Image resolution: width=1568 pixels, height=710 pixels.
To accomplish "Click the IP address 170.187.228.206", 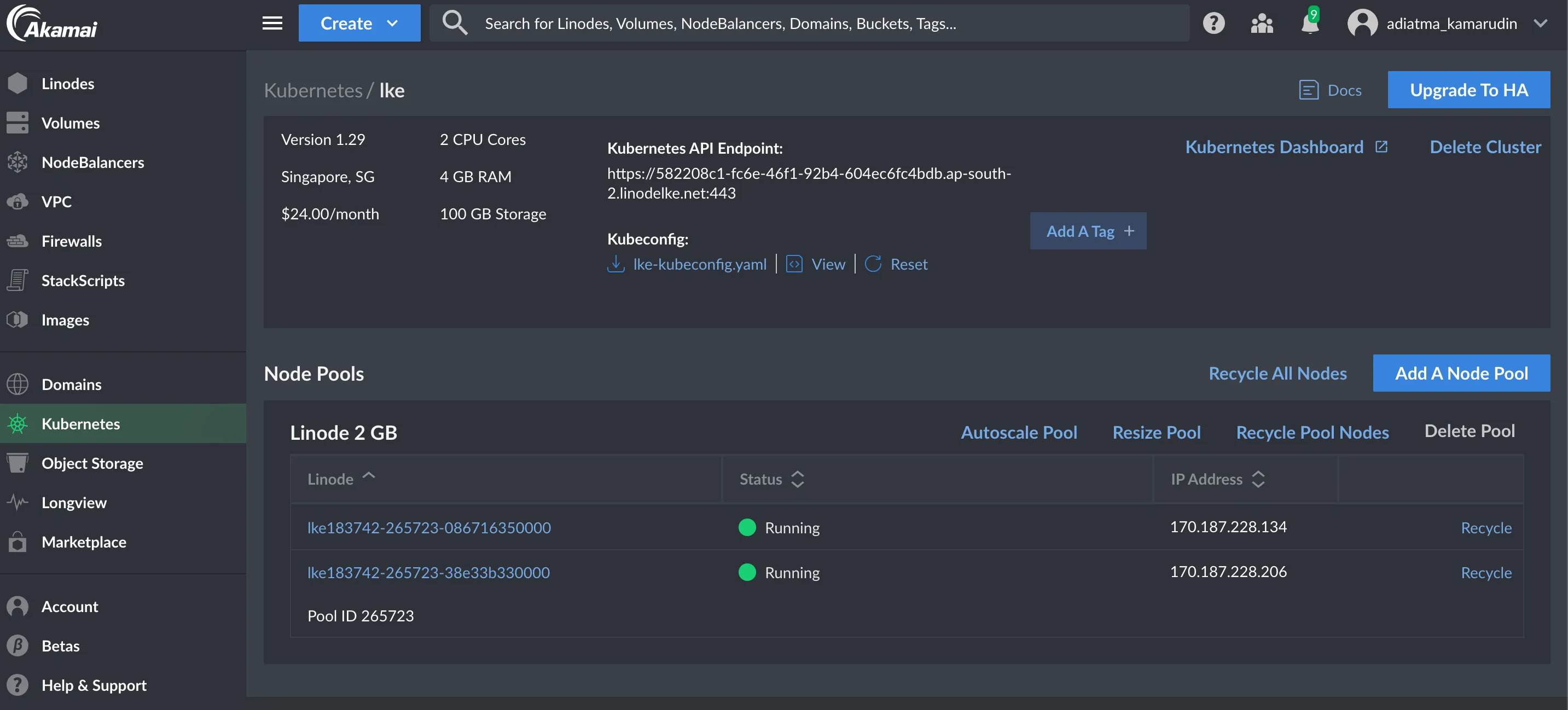I will pos(1228,571).
